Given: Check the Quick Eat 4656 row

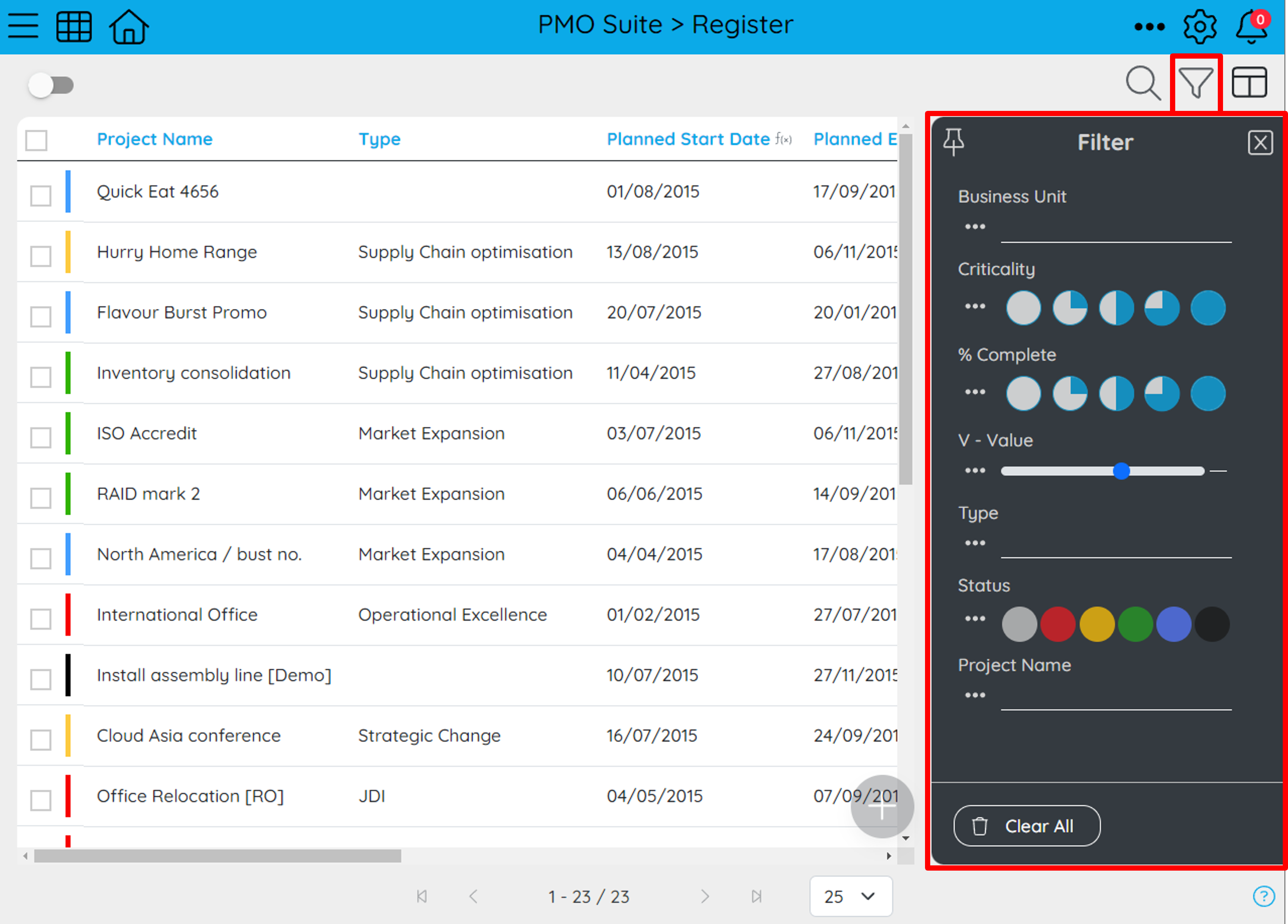Looking at the screenshot, I should click(x=41, y=196).
